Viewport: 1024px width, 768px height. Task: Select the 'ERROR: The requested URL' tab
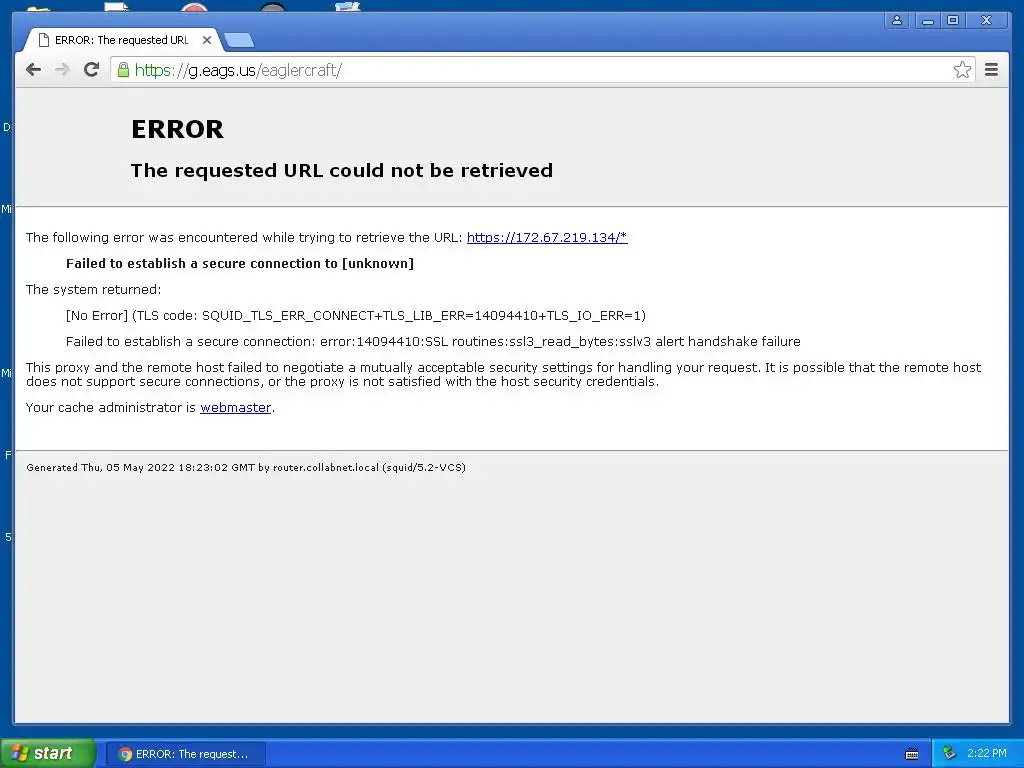coord(123,40)
